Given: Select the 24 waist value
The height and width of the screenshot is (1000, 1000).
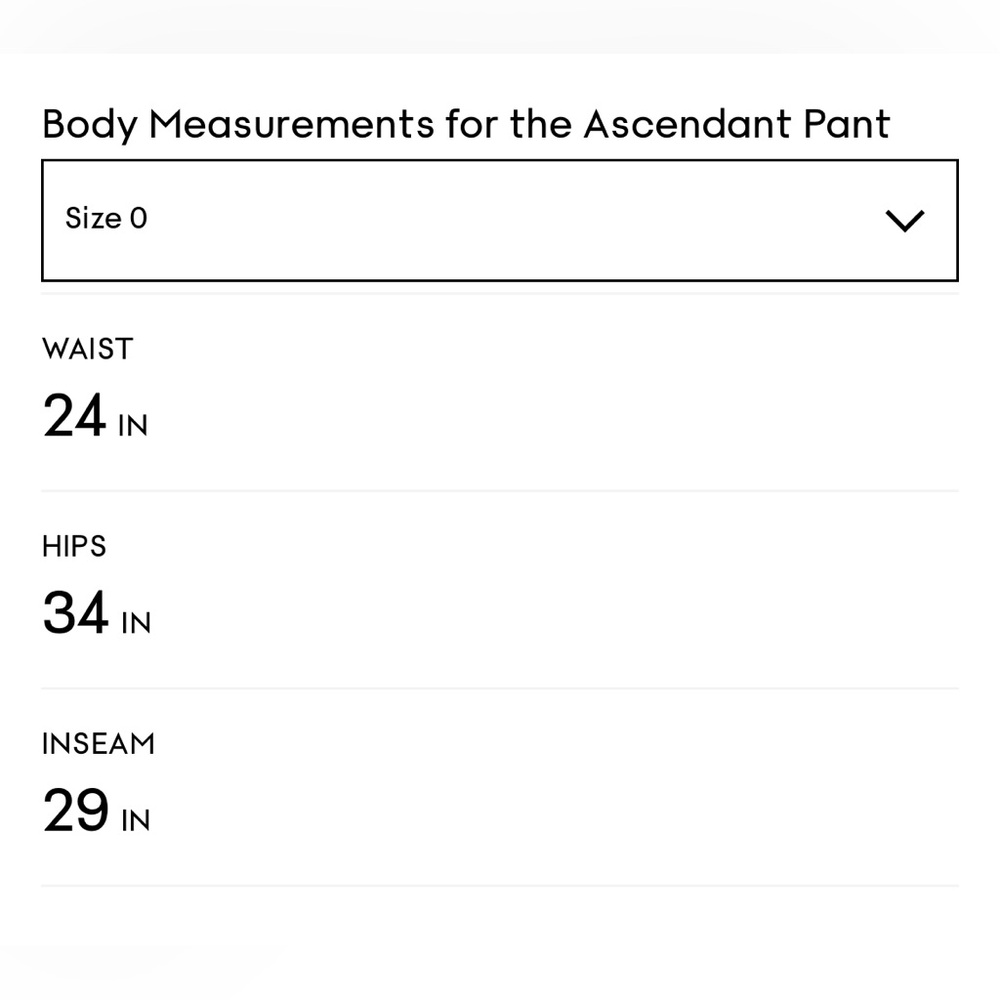Looking at the screenshot, I should click(x=74, y=415).
